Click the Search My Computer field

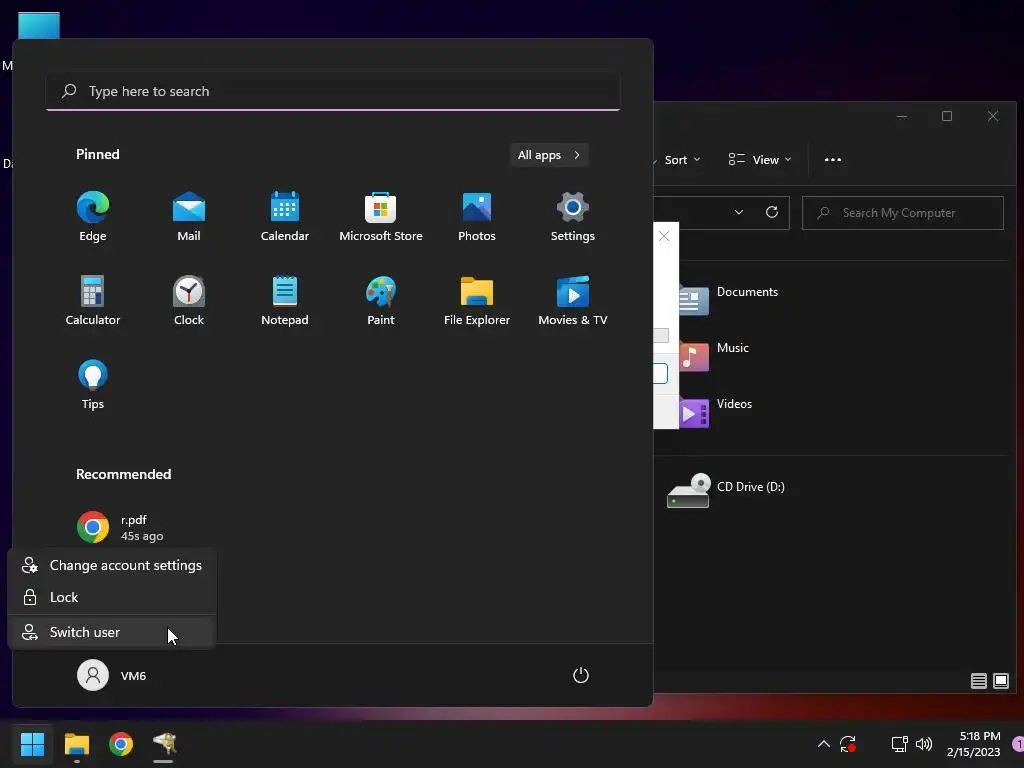coord(903,213)
